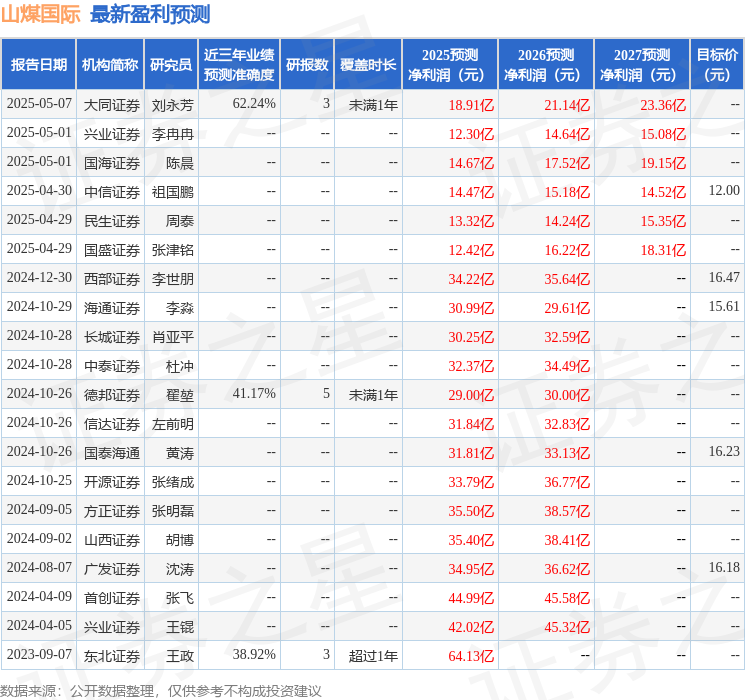Select the 机构简称 column header
The height and width of the screenshot is (700, 745).
[x=110, y=65]
